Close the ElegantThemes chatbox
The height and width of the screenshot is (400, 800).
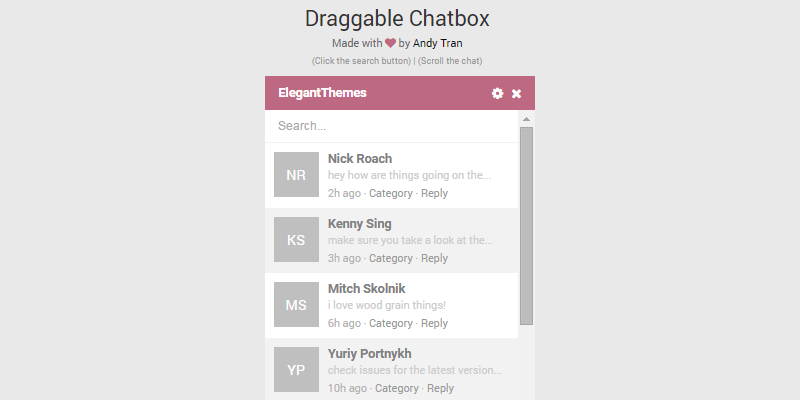pos(517,93)
